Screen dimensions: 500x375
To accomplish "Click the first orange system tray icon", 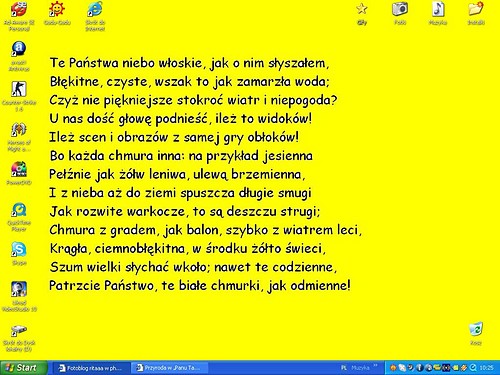I will 393,368.
